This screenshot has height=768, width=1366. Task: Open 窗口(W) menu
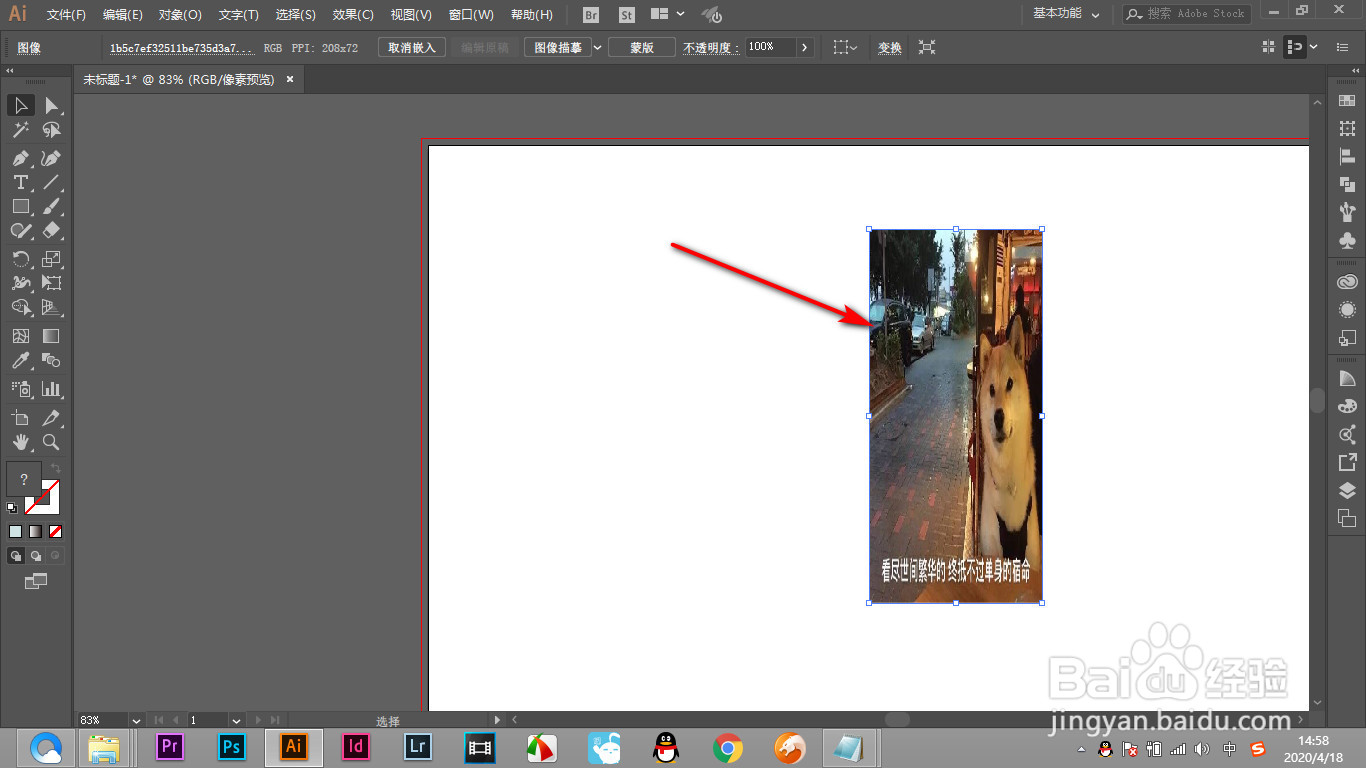pos(471,15)
